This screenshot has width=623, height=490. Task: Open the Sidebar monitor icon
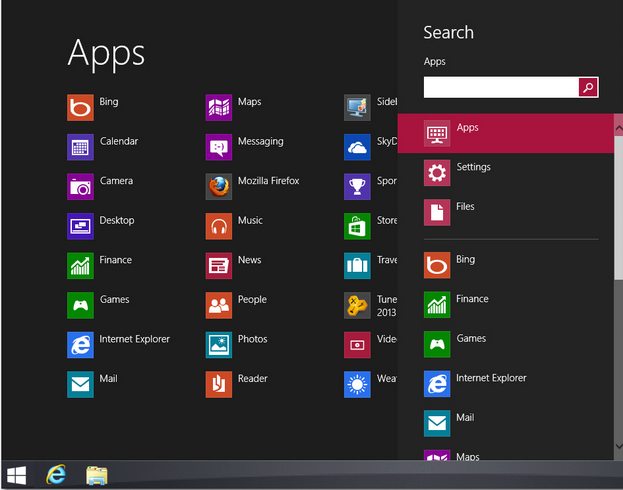click(x=357, y=107)
